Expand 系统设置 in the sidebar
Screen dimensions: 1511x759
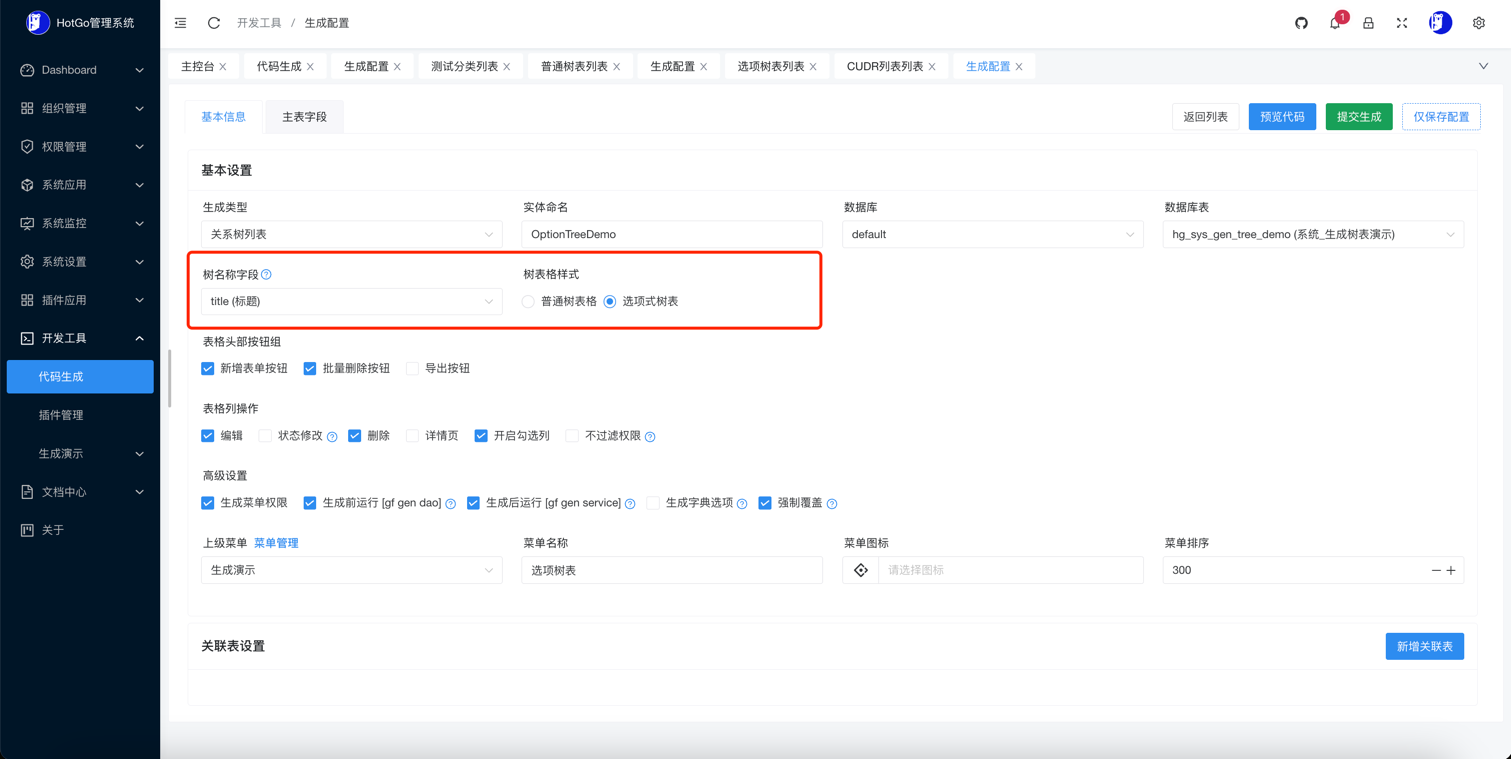[x=80, y=262]
